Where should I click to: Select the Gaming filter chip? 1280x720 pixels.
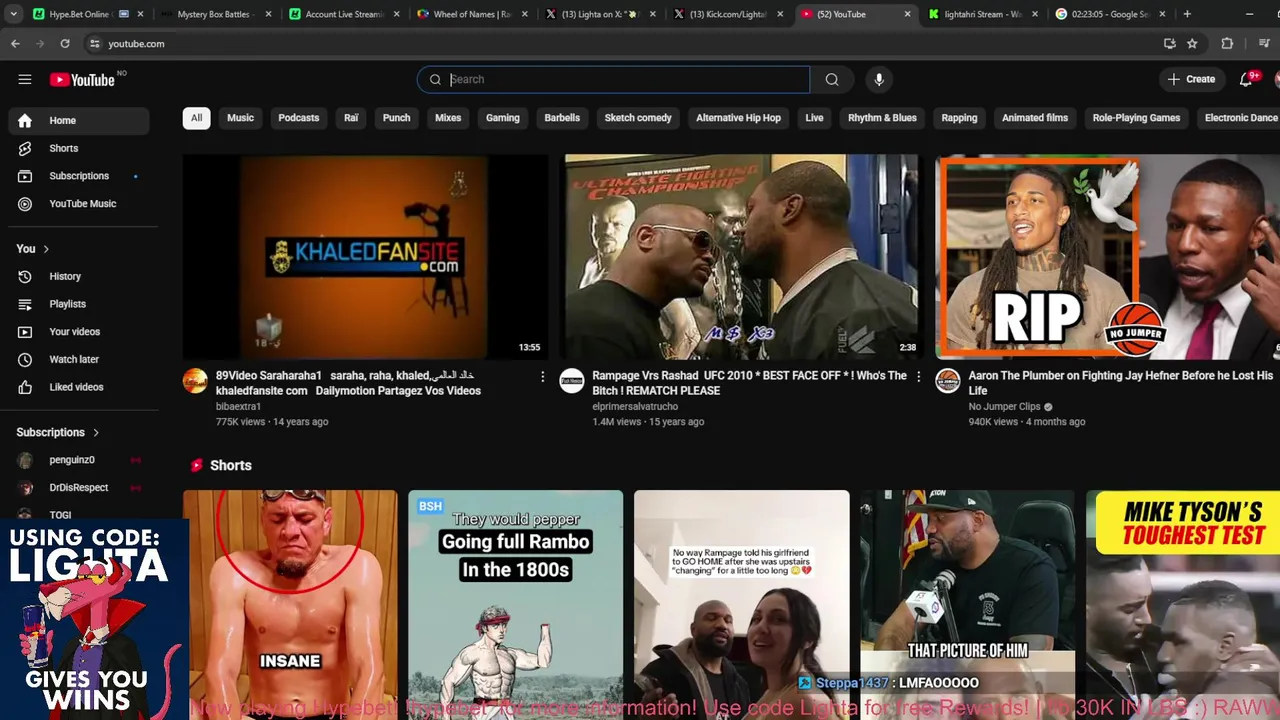(502, 118)
